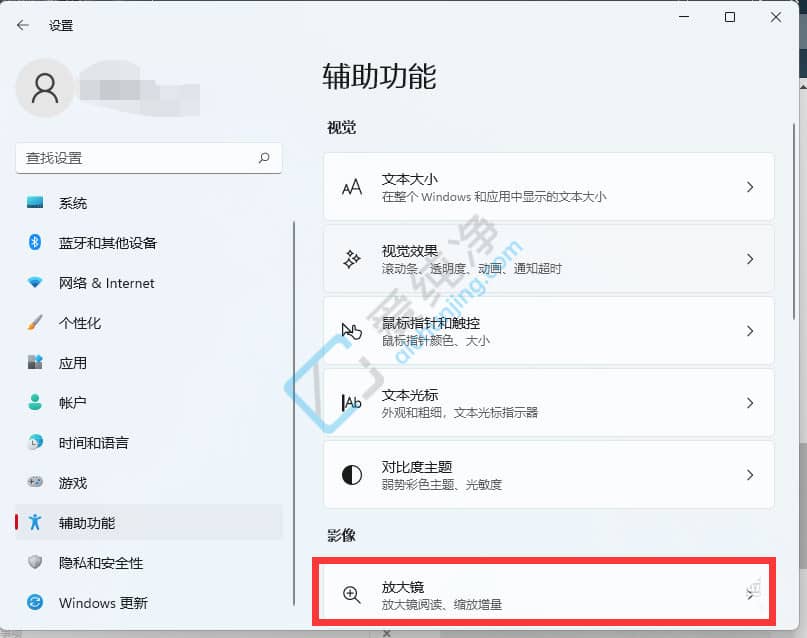Image resolution: width=807 pixels, height=638 pixels.
Task: Open the 对比度主题 card title
Action: (417, 467)
